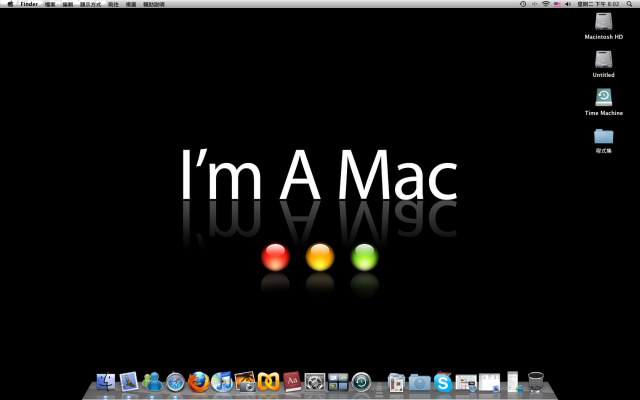Open the 視窗 menu
The width and height of the screenshot is (640, 400).
(x=131, y=4)
